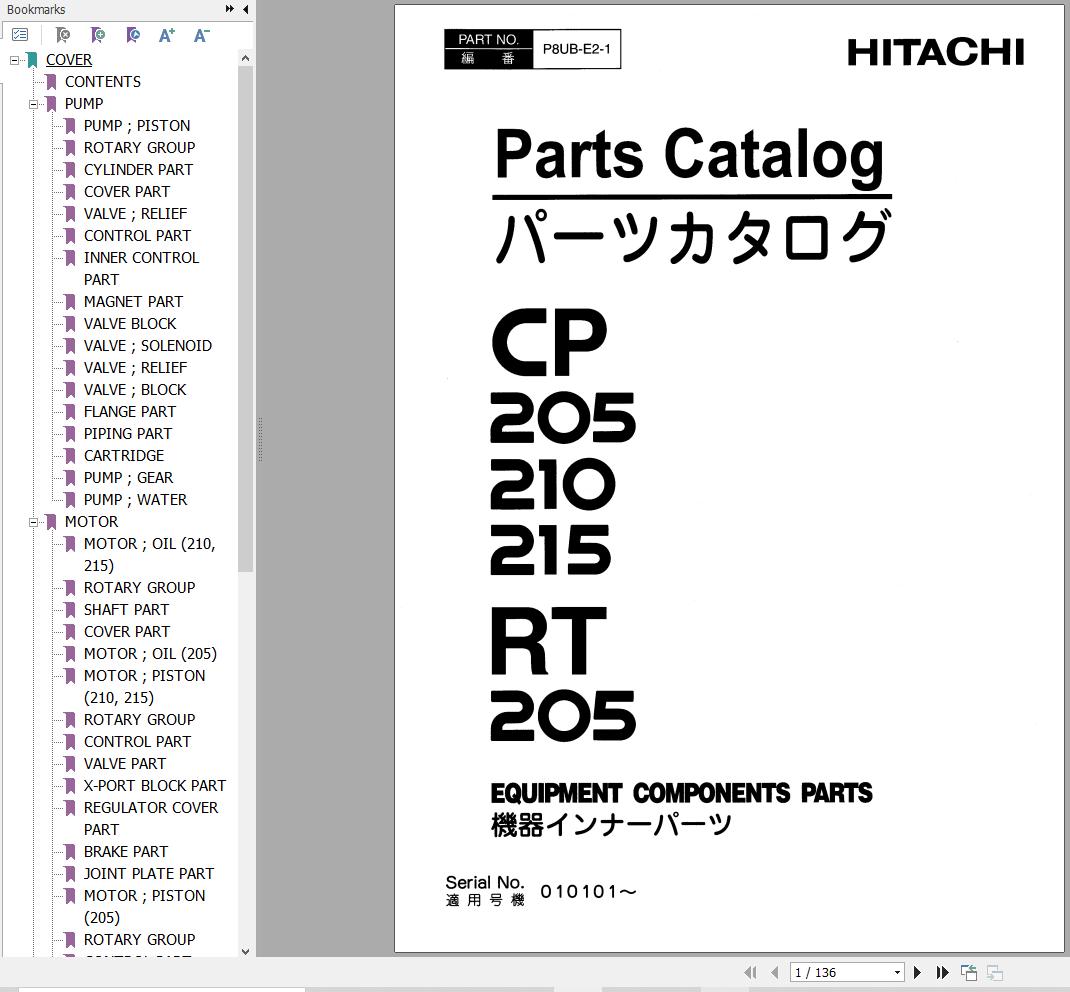The width and height of the screenshot is (1070, 992).
Task: Open the BRAKE PART bookmark
Action: coord(126,851)
